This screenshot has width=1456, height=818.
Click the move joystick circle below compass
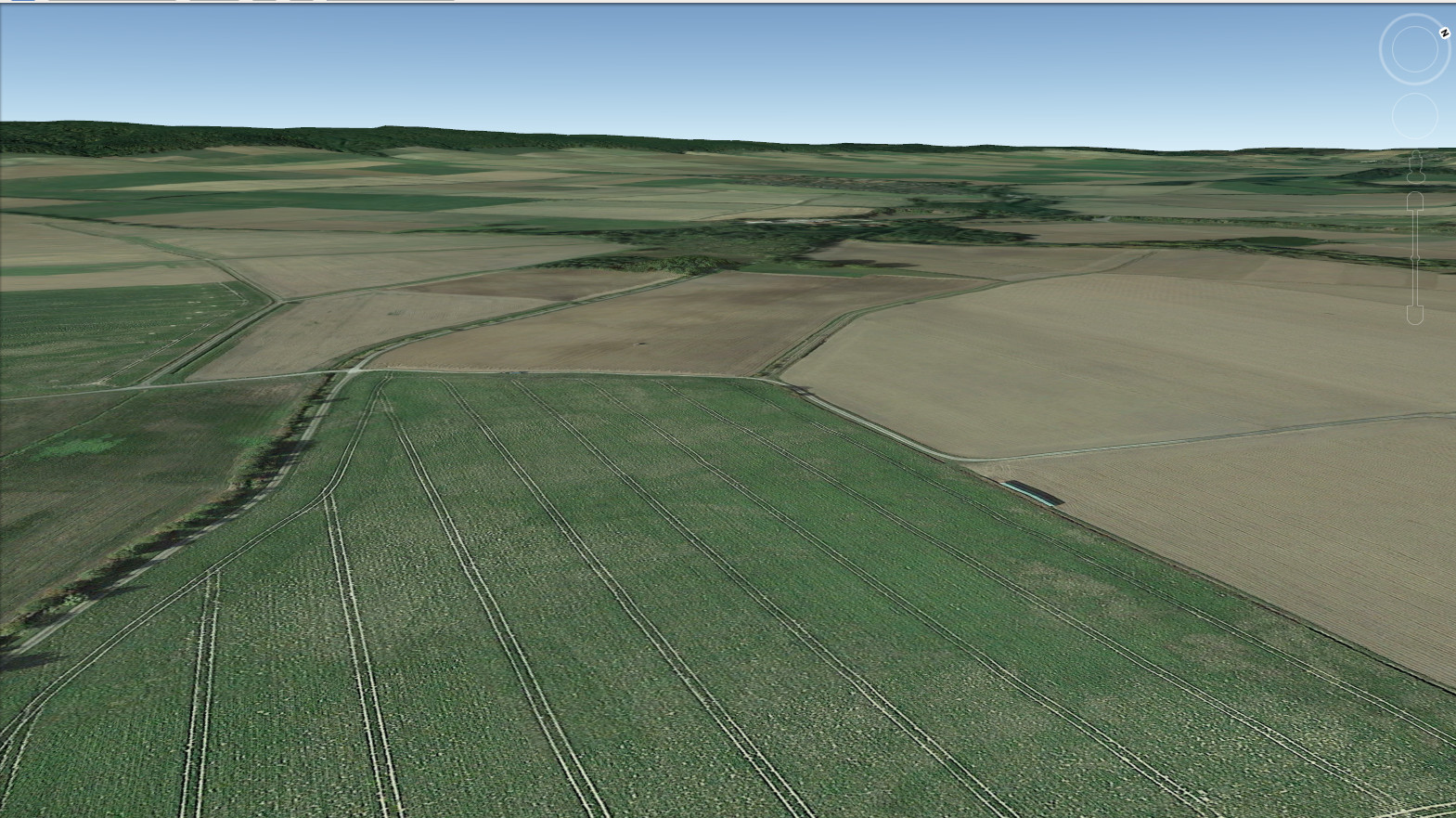pos(1414,117)
